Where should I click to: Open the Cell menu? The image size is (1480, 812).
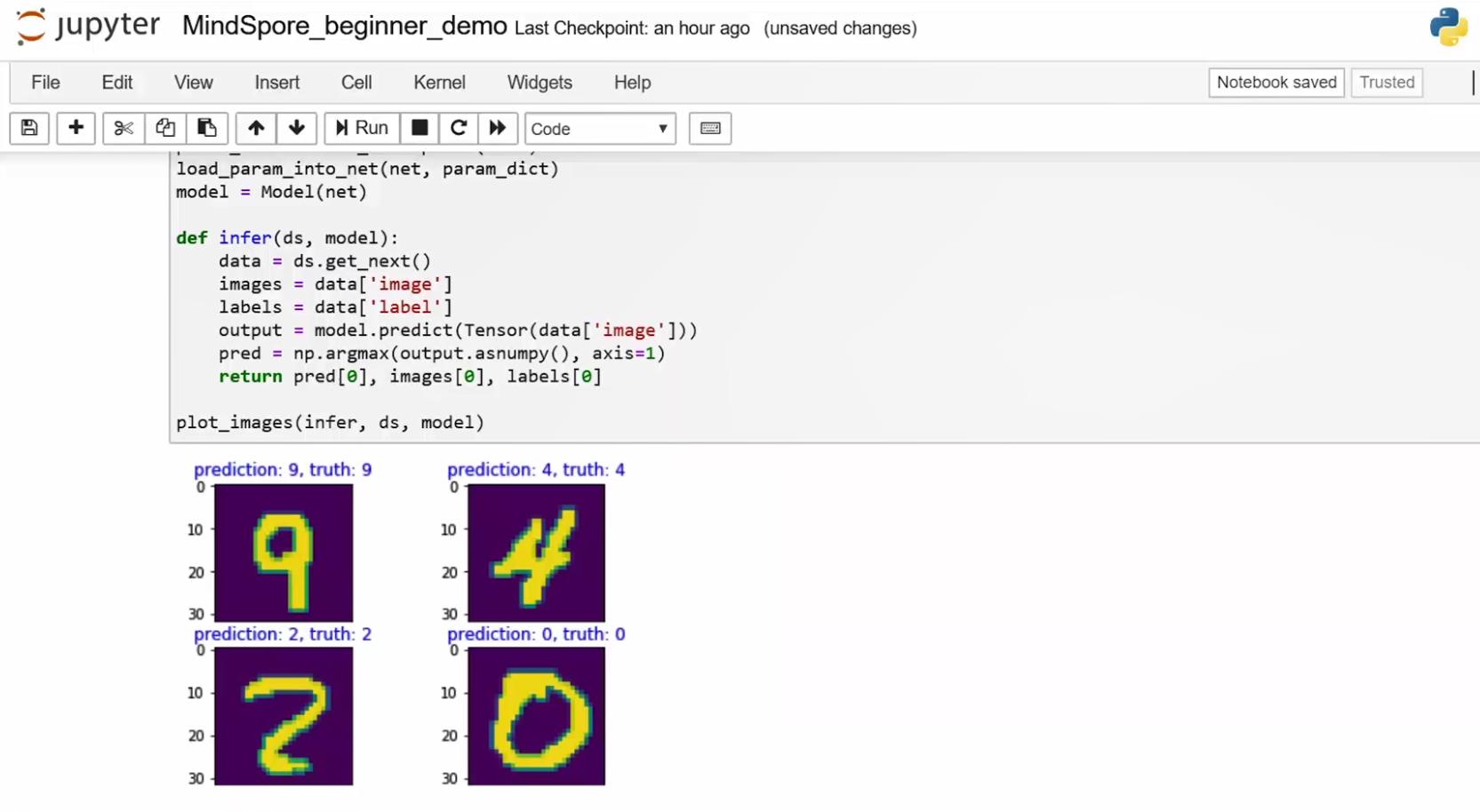[x=356, y=83]
